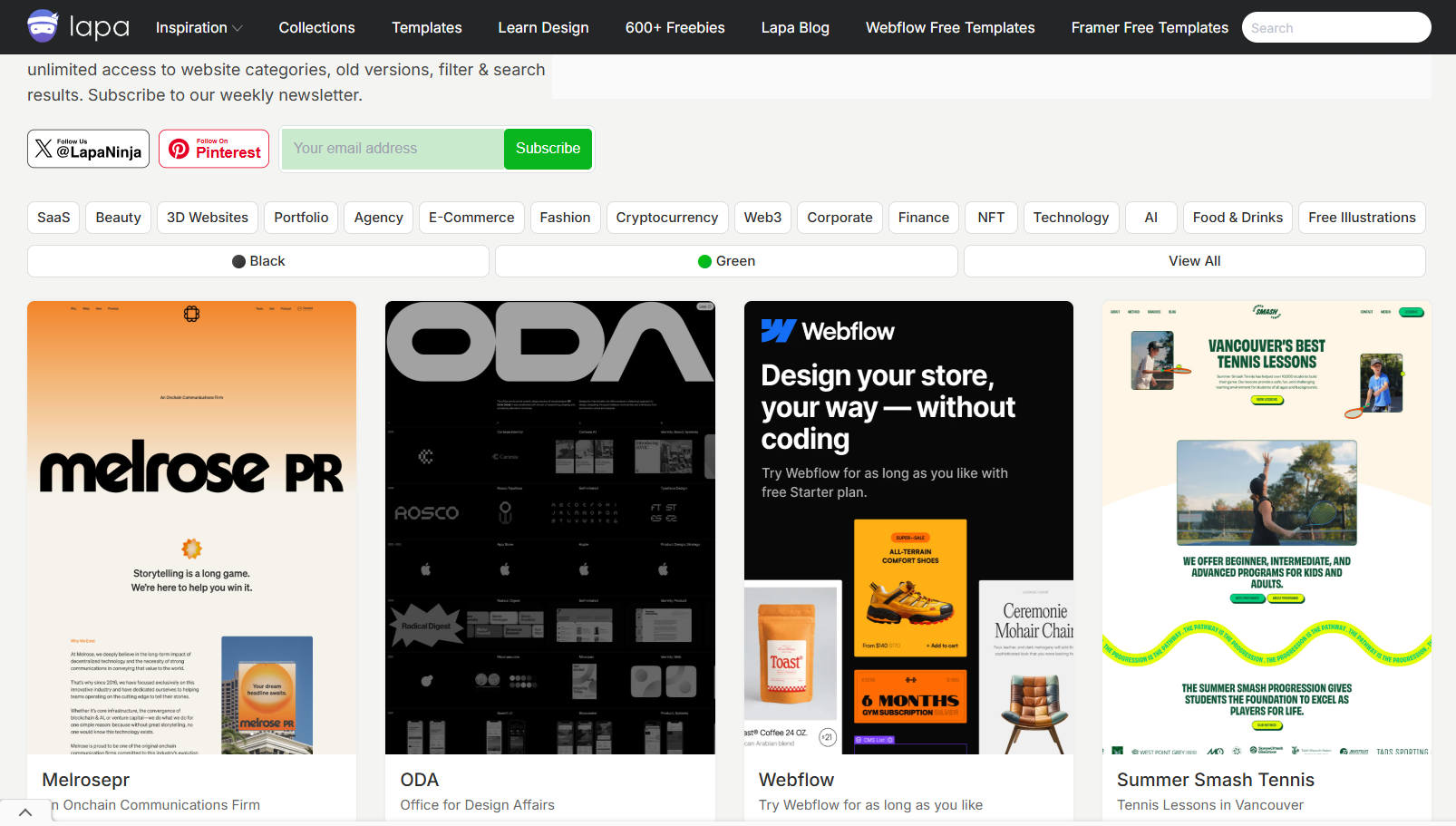Select the E-Commerce category tag

471,218
